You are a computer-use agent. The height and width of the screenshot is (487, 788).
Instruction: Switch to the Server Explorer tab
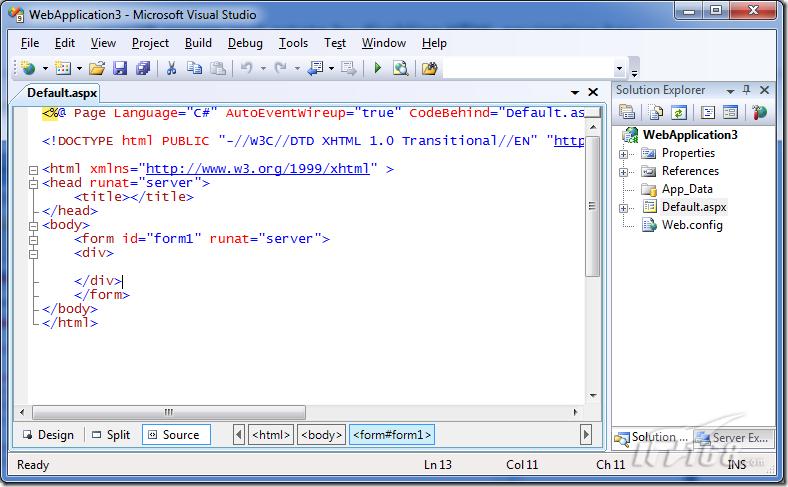[733, 438]
